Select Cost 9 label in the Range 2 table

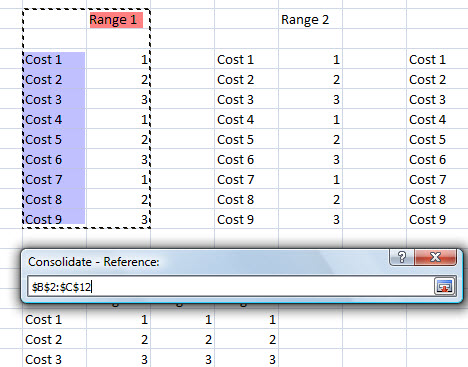click(x=235, y=220)
